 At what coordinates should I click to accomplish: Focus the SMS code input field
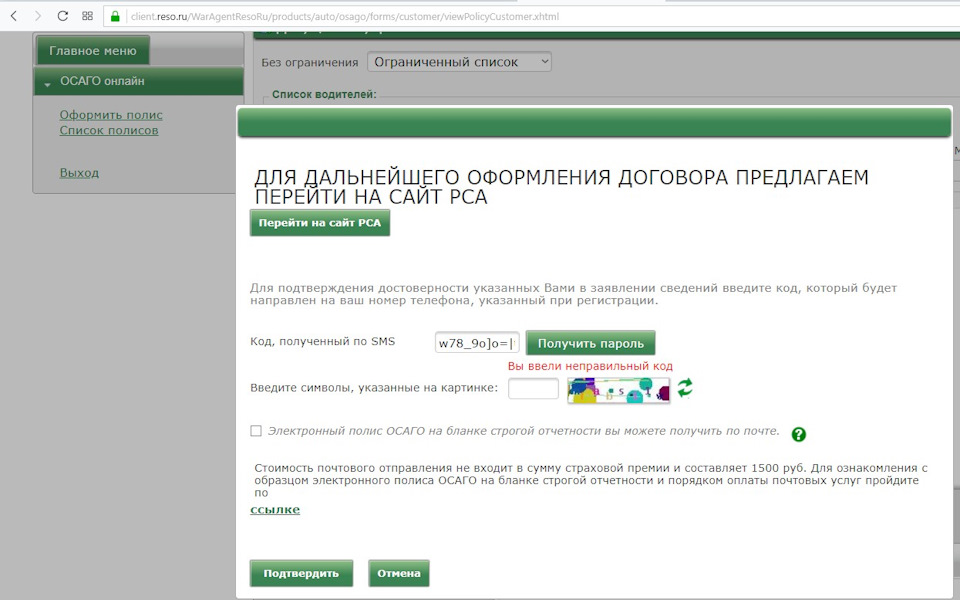coord(477,343)
